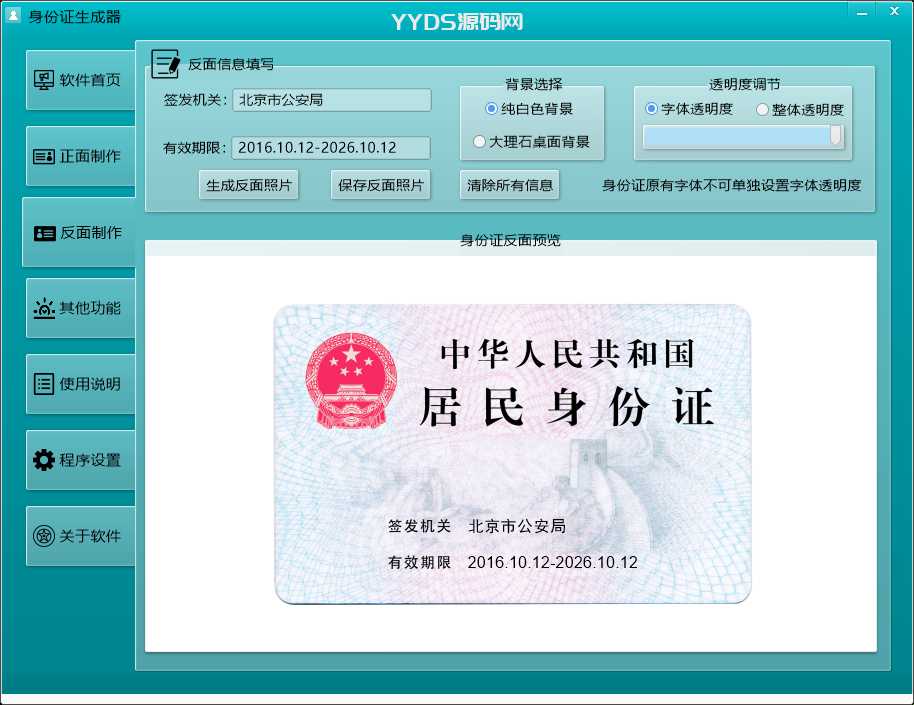Focus the 有效期限 input field
914x705 pixels.
pyautogui.click(x=331, y=148)
